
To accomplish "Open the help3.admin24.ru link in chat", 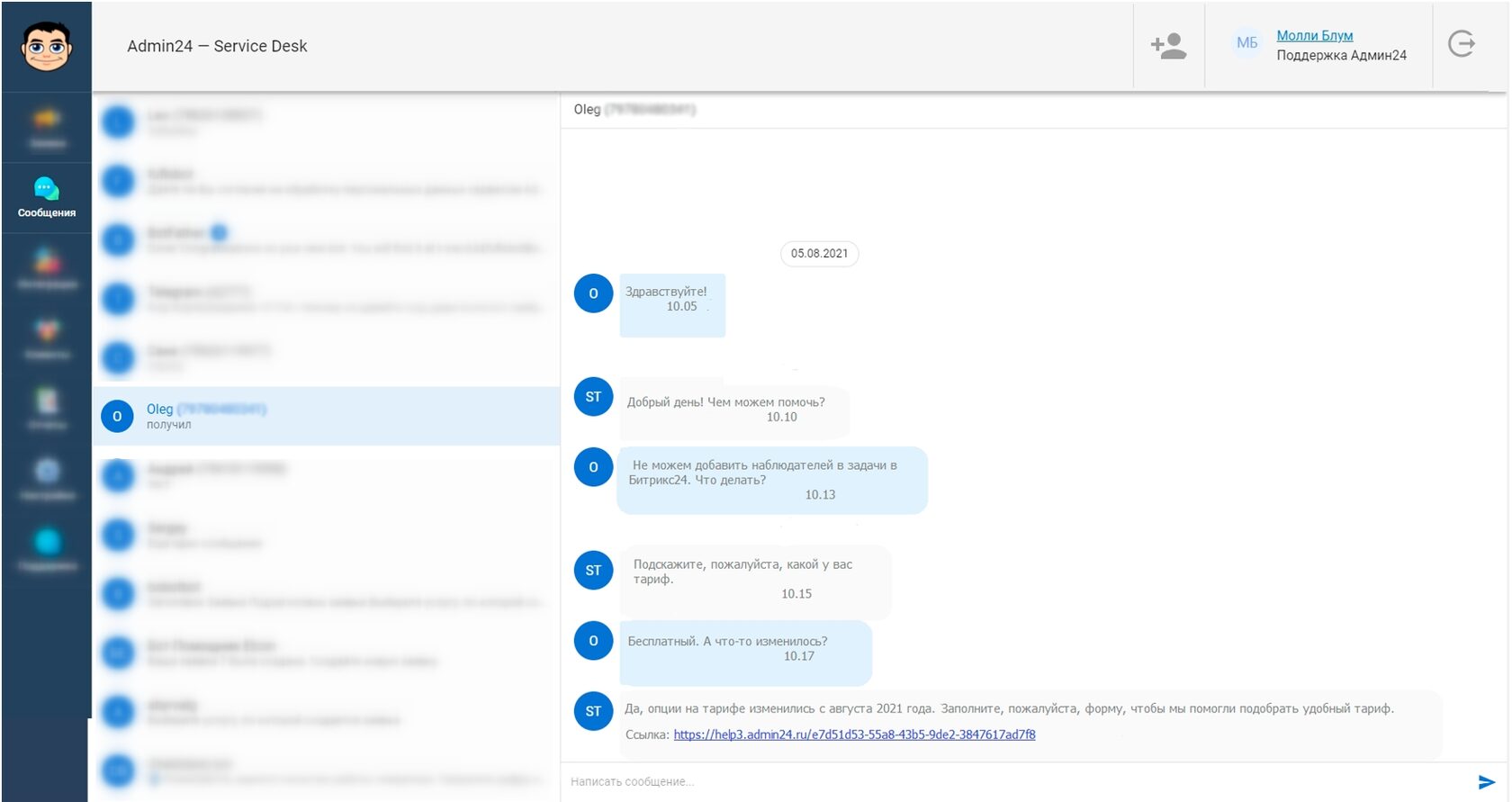I will coord(854,734).
